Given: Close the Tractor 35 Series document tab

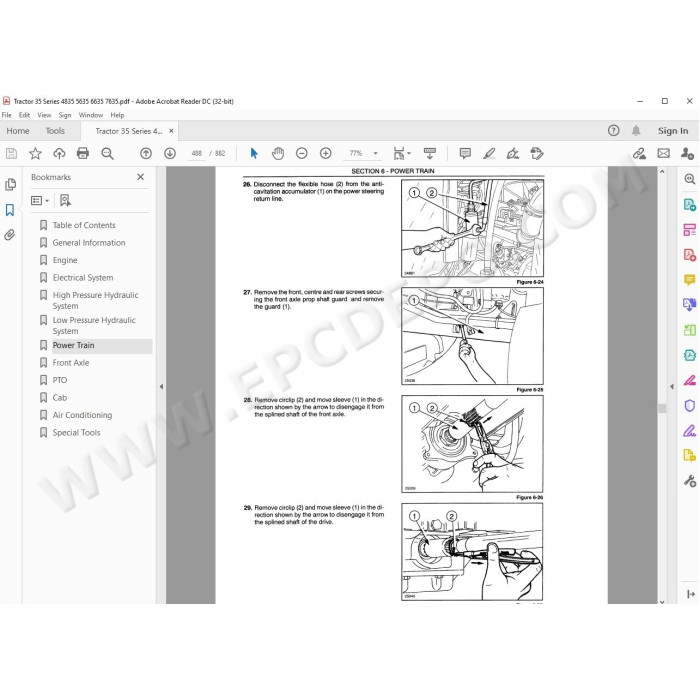Looking at the screenshot, I should click(171, 131).
